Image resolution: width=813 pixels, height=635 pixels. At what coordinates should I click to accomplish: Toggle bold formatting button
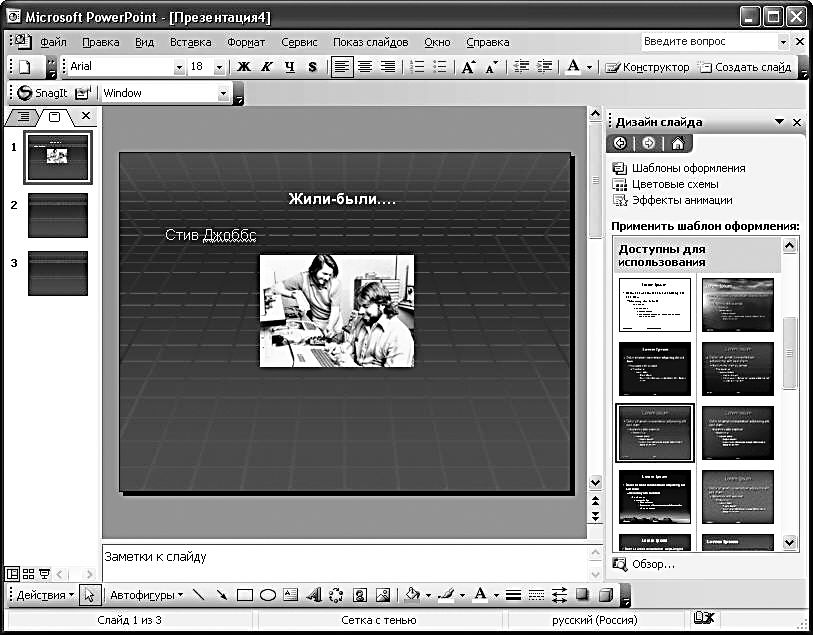coord(243,67)
